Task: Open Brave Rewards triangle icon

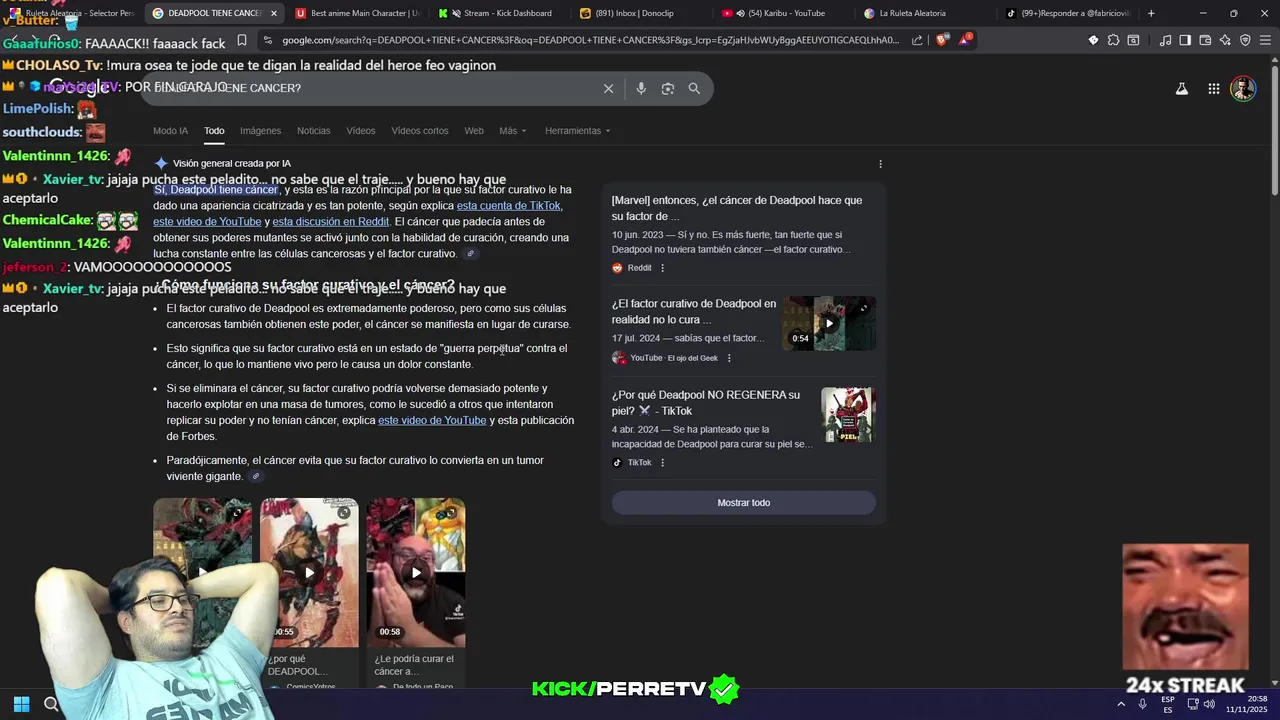Action: click(x=964, y=40)
